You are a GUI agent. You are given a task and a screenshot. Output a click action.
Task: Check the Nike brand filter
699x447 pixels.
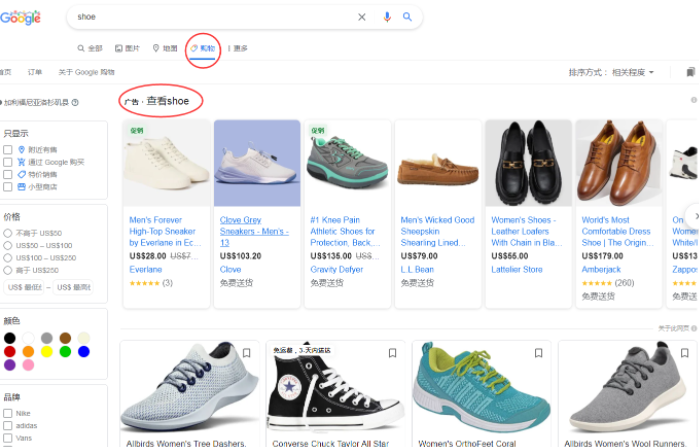(x=8, y=413)
